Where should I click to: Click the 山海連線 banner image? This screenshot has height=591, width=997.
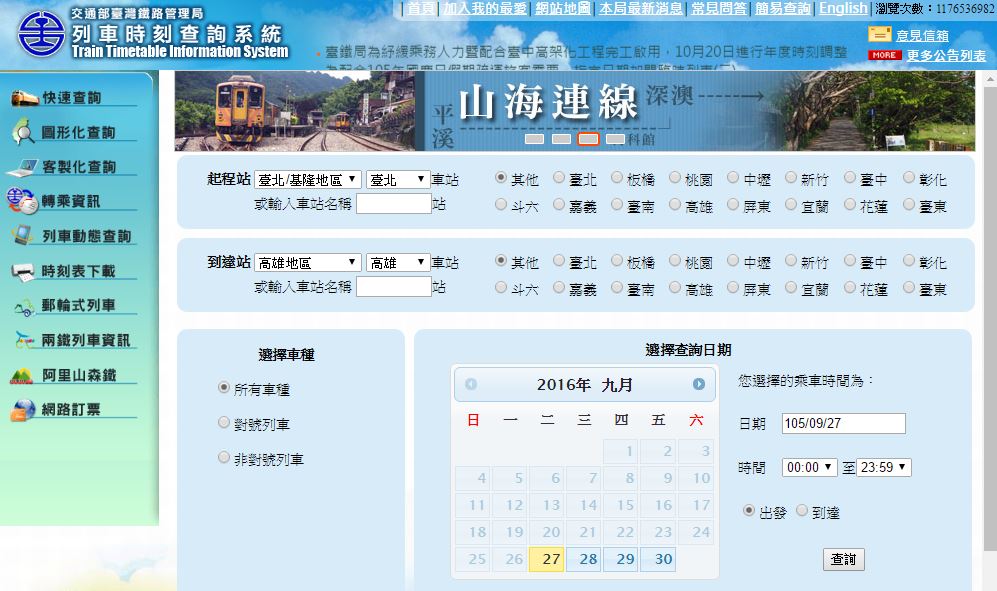pos(575,111)
